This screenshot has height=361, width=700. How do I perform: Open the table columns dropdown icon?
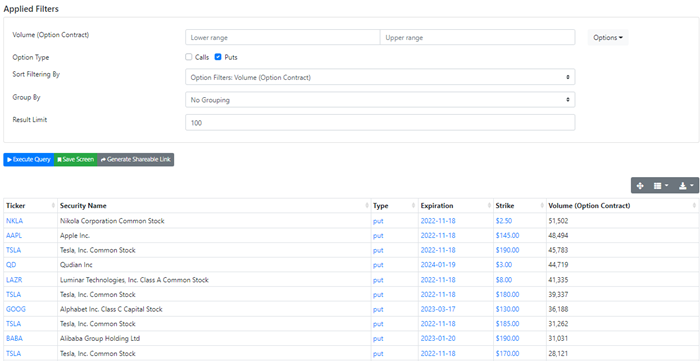point(661,186)
